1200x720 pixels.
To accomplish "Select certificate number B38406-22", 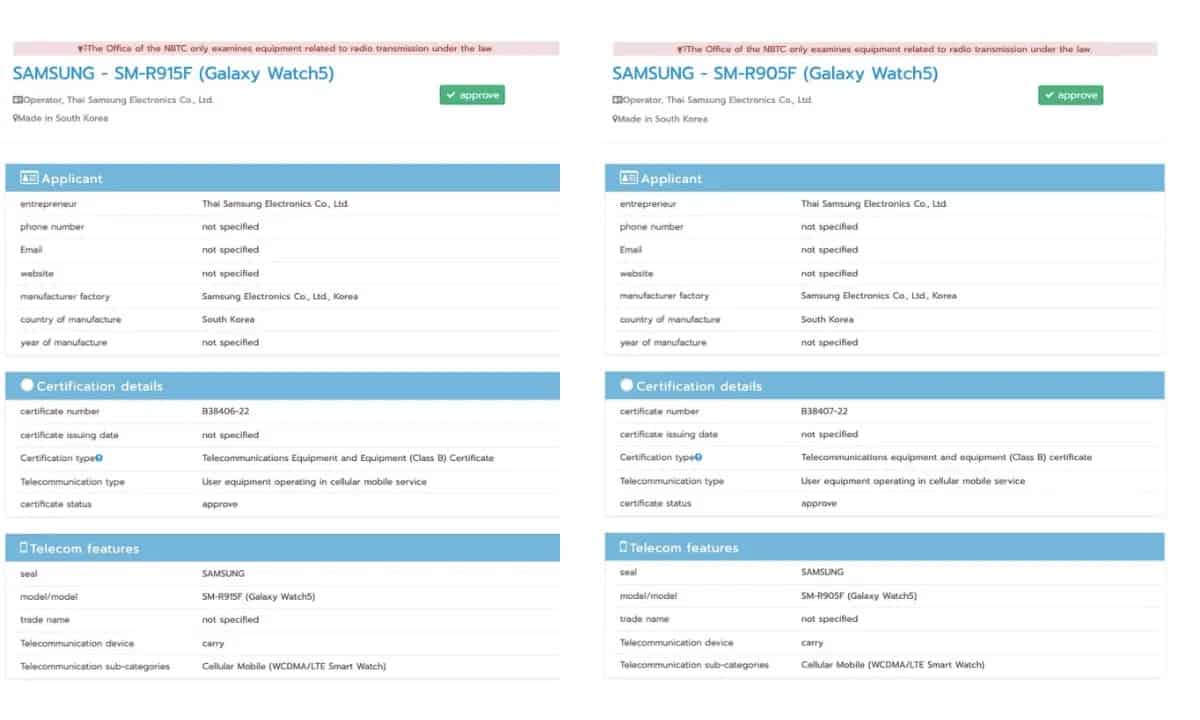I will (225, 412).
